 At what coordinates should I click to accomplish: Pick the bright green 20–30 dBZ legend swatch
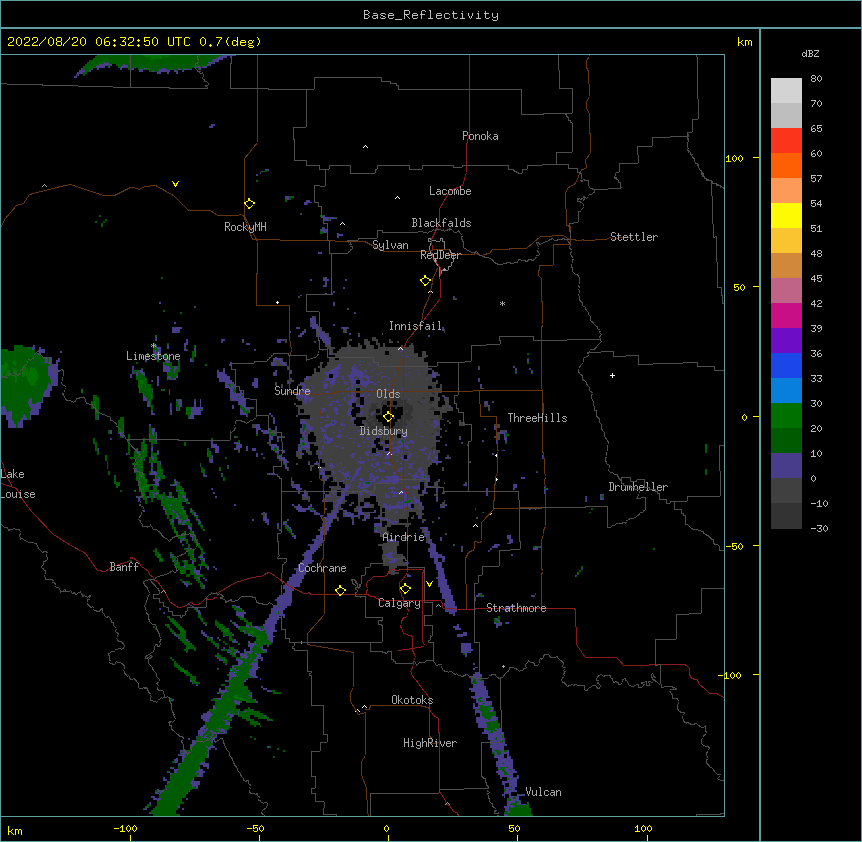786,416
